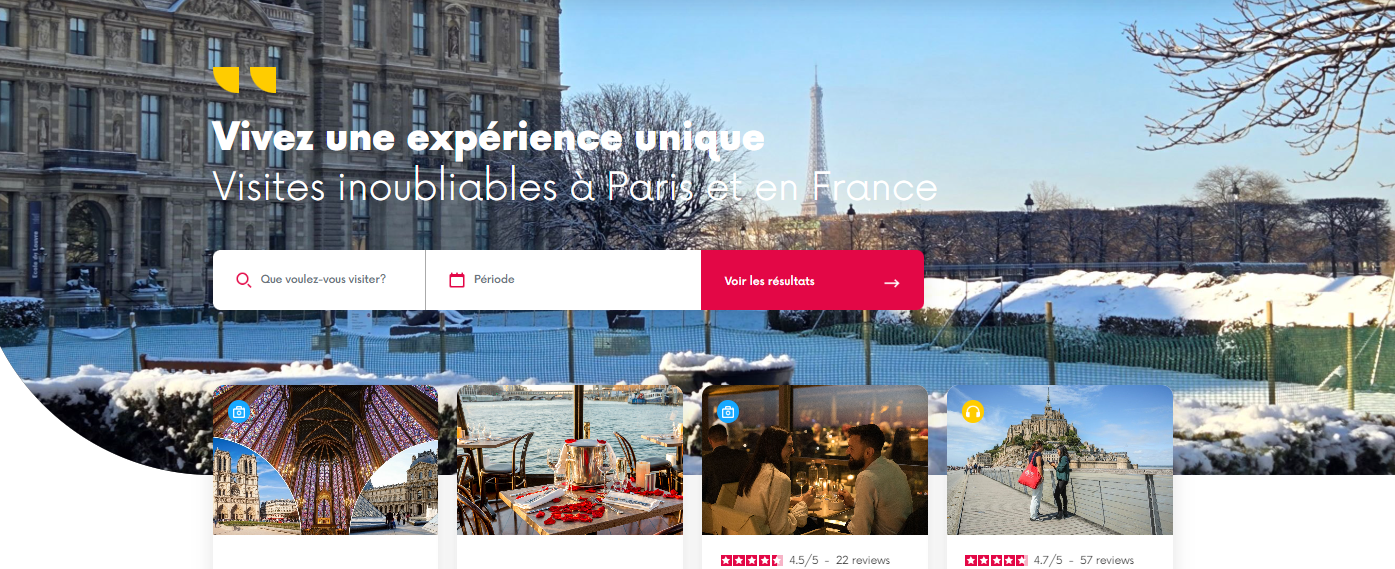Click the arrow icon on Voir les résultats
This screenshot has height=569, width=1395.
pyautogui.click(x=892, y=283)
